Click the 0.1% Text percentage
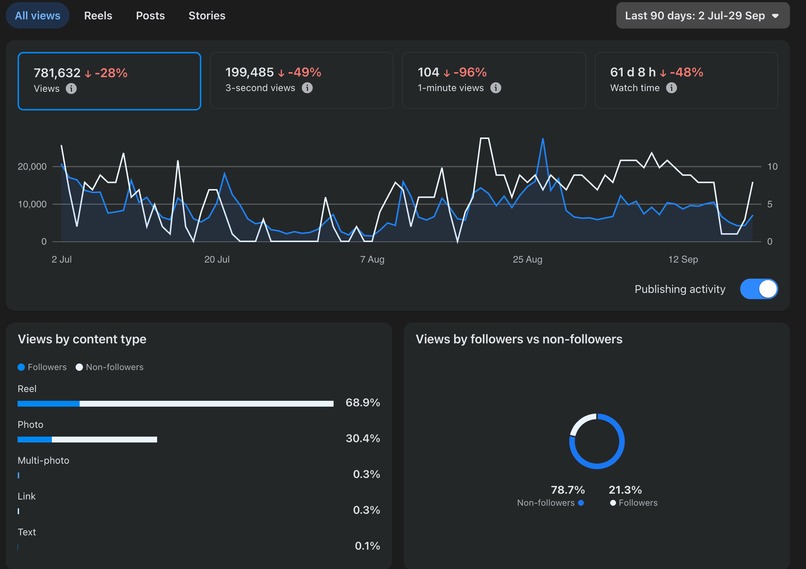The height and width of the screenshot is (569, 806). [x=367, y=546]
